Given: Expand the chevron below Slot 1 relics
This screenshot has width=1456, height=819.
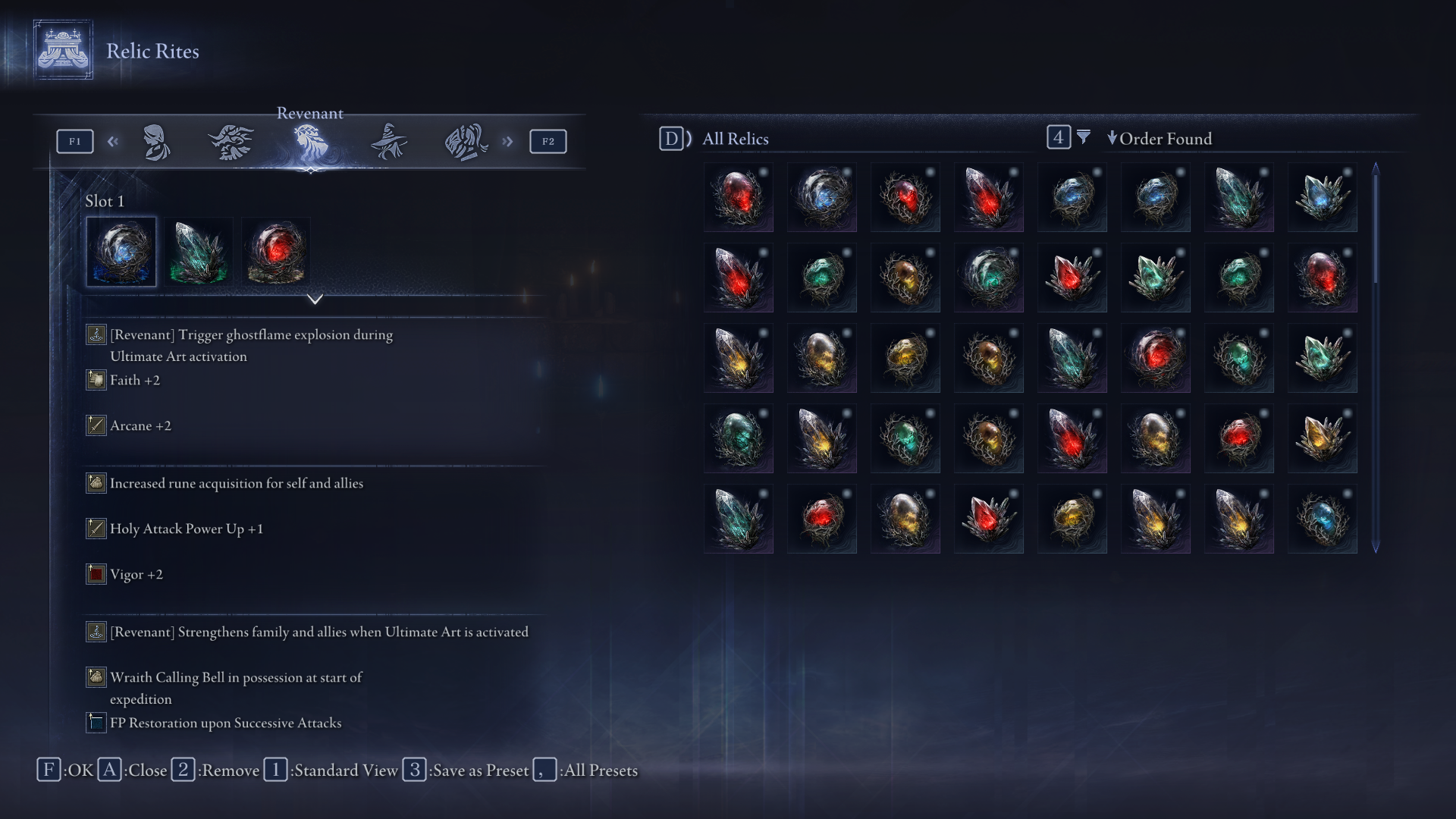Looking at the screenshot, I should click(315, 300).
